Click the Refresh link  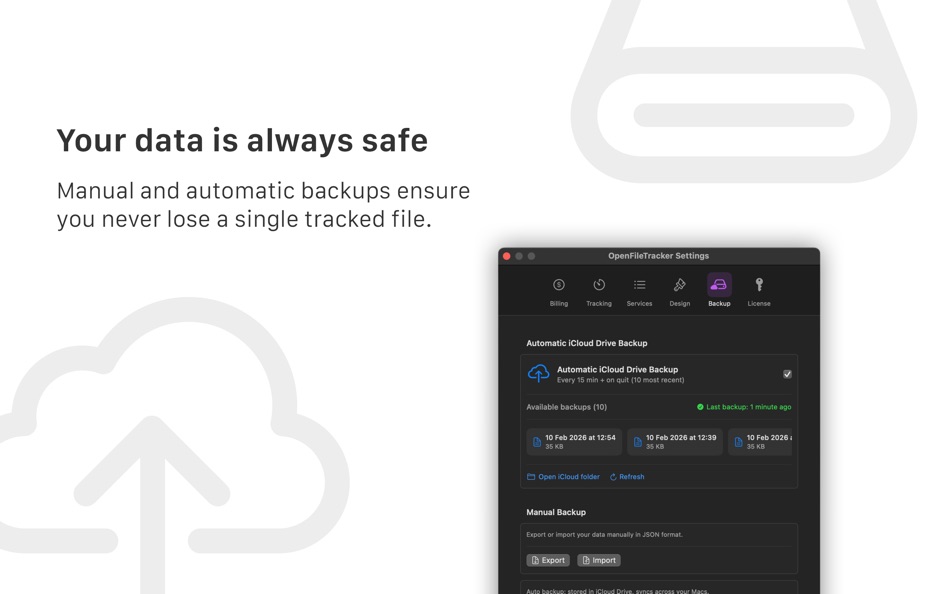pos(628,477)
